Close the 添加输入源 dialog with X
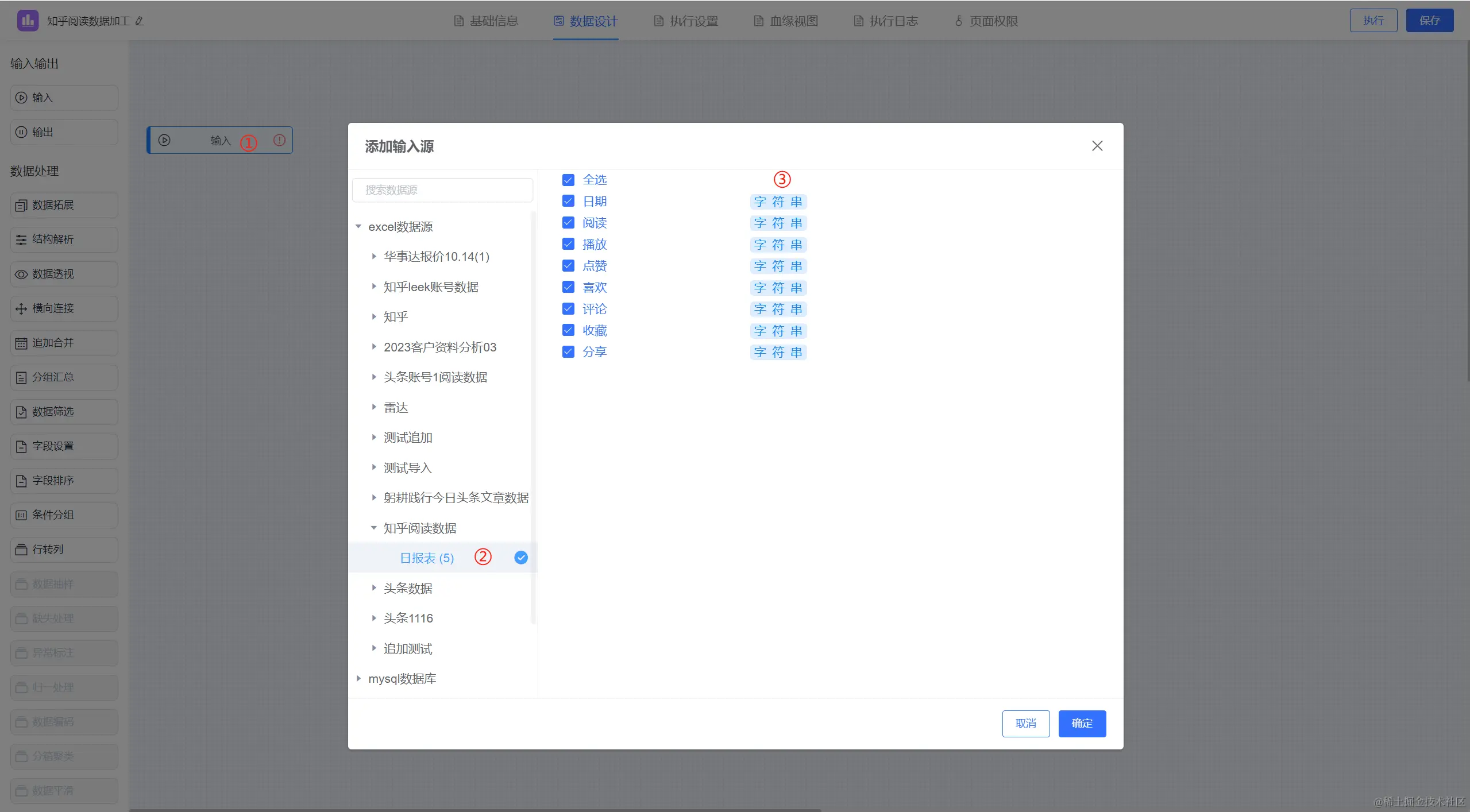This screenshot has width=1470, height=812. [1097, 146]
